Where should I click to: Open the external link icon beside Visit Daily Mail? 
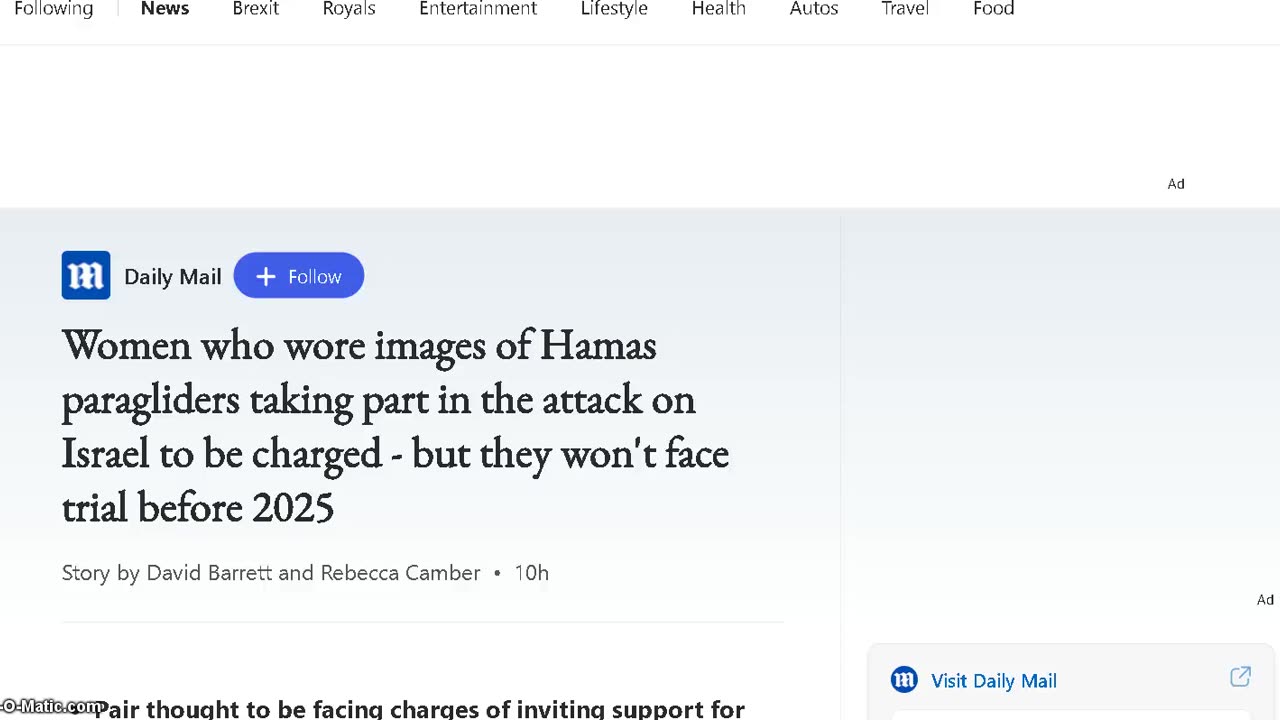click(1240, 678)
